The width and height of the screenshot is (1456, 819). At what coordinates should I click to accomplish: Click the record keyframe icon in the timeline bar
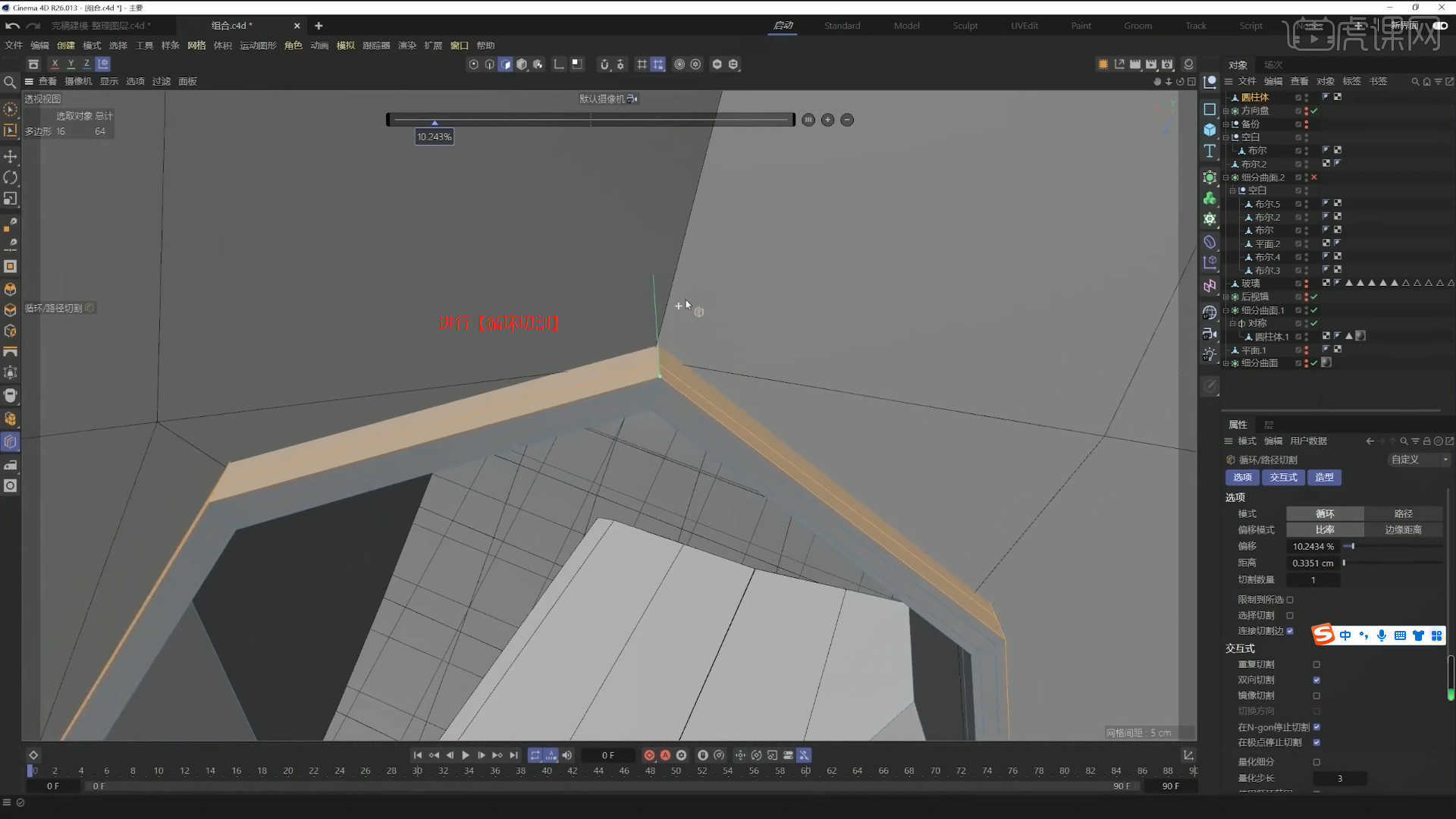click(650, 755)
